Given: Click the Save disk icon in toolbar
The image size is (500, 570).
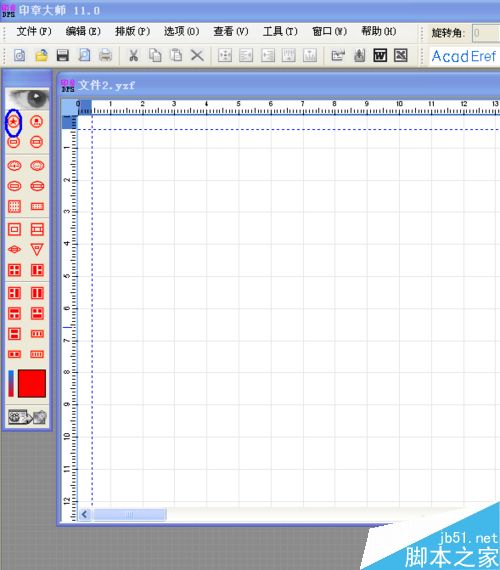Looking at the screenshot, I should pos(63,55).
